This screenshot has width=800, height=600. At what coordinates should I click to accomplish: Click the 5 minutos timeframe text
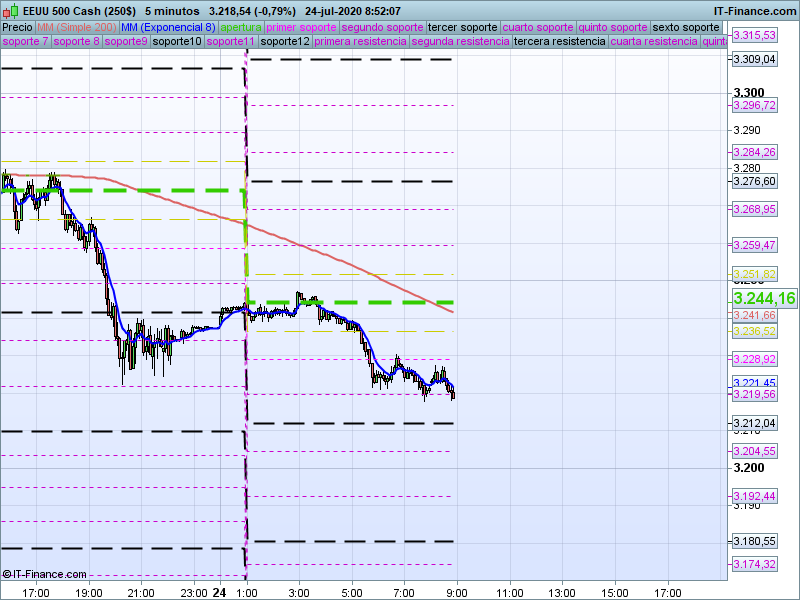(172, 11)
